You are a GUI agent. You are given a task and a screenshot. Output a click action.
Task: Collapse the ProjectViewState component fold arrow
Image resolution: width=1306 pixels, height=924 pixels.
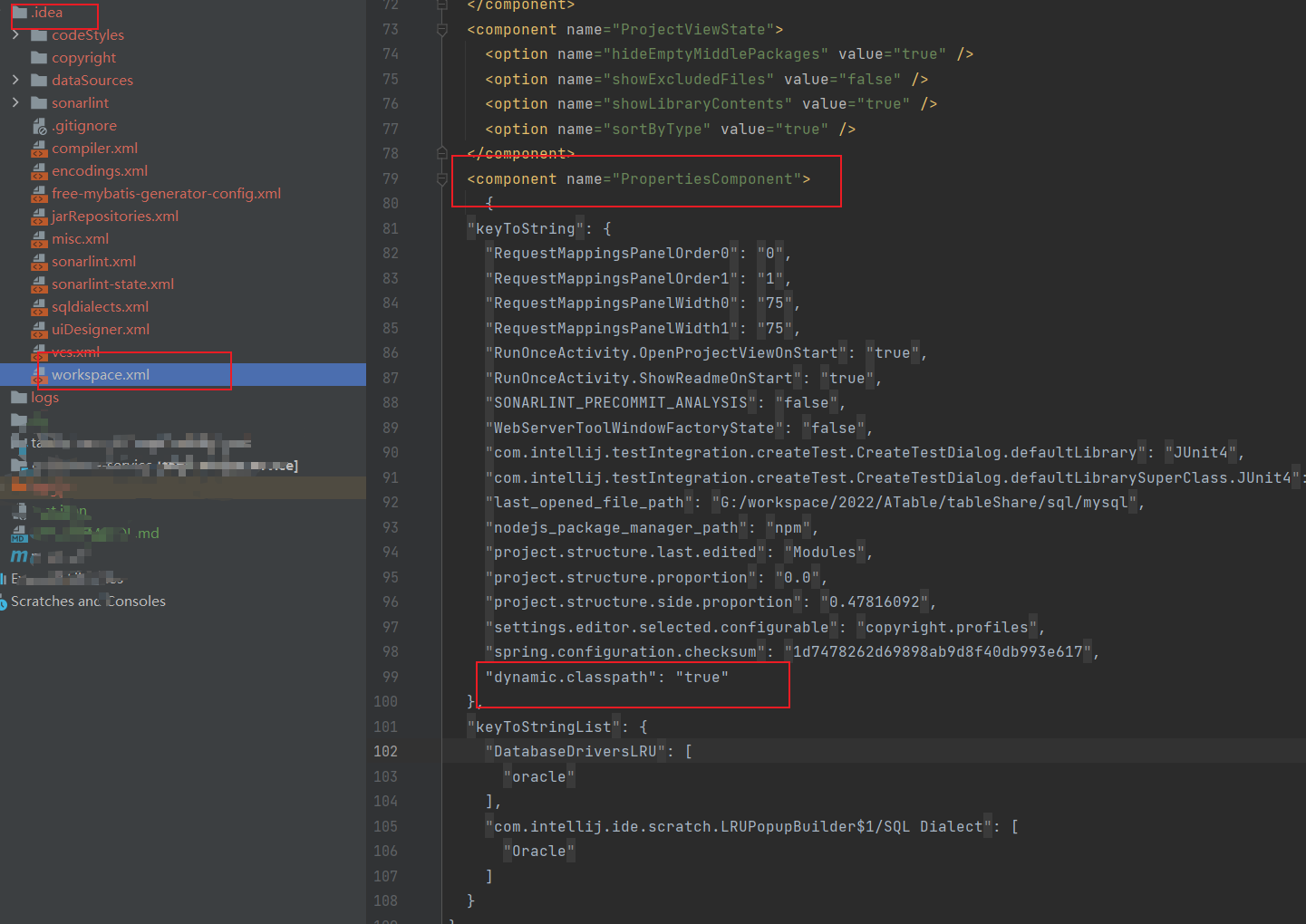point(441,29)
